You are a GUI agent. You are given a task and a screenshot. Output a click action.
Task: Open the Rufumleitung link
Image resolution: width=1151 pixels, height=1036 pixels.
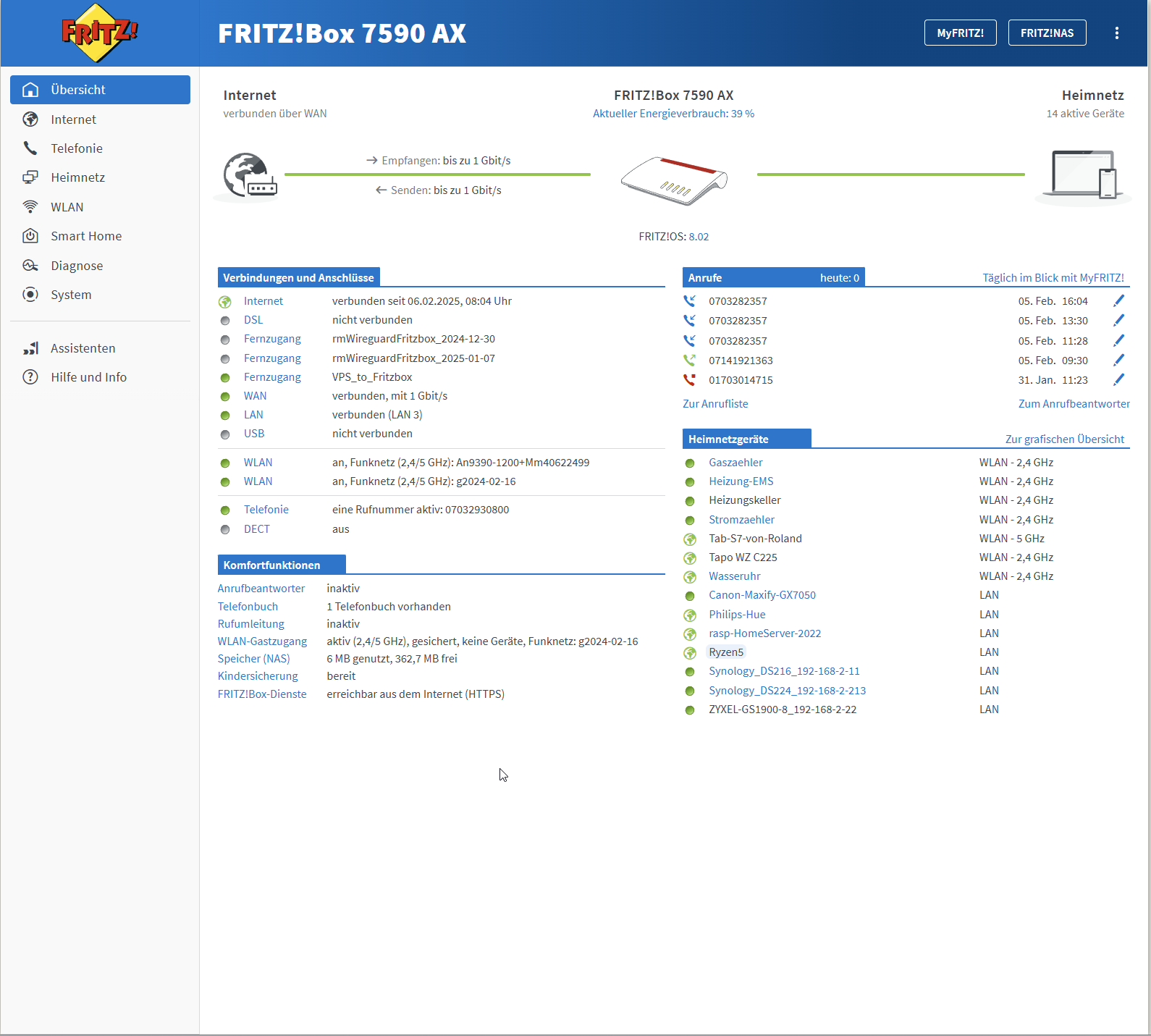point(251,624)
